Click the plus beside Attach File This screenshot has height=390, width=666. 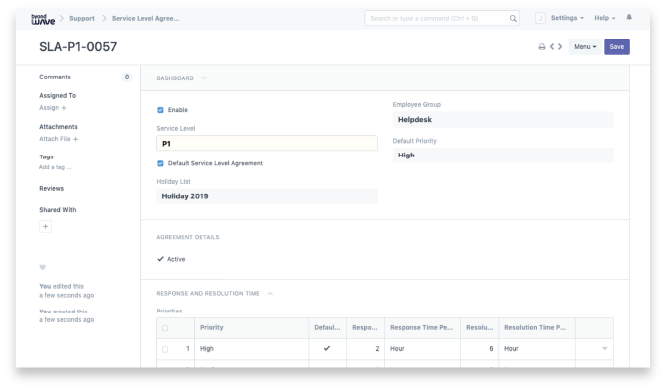pyautogui.click(x=75, y=139)
